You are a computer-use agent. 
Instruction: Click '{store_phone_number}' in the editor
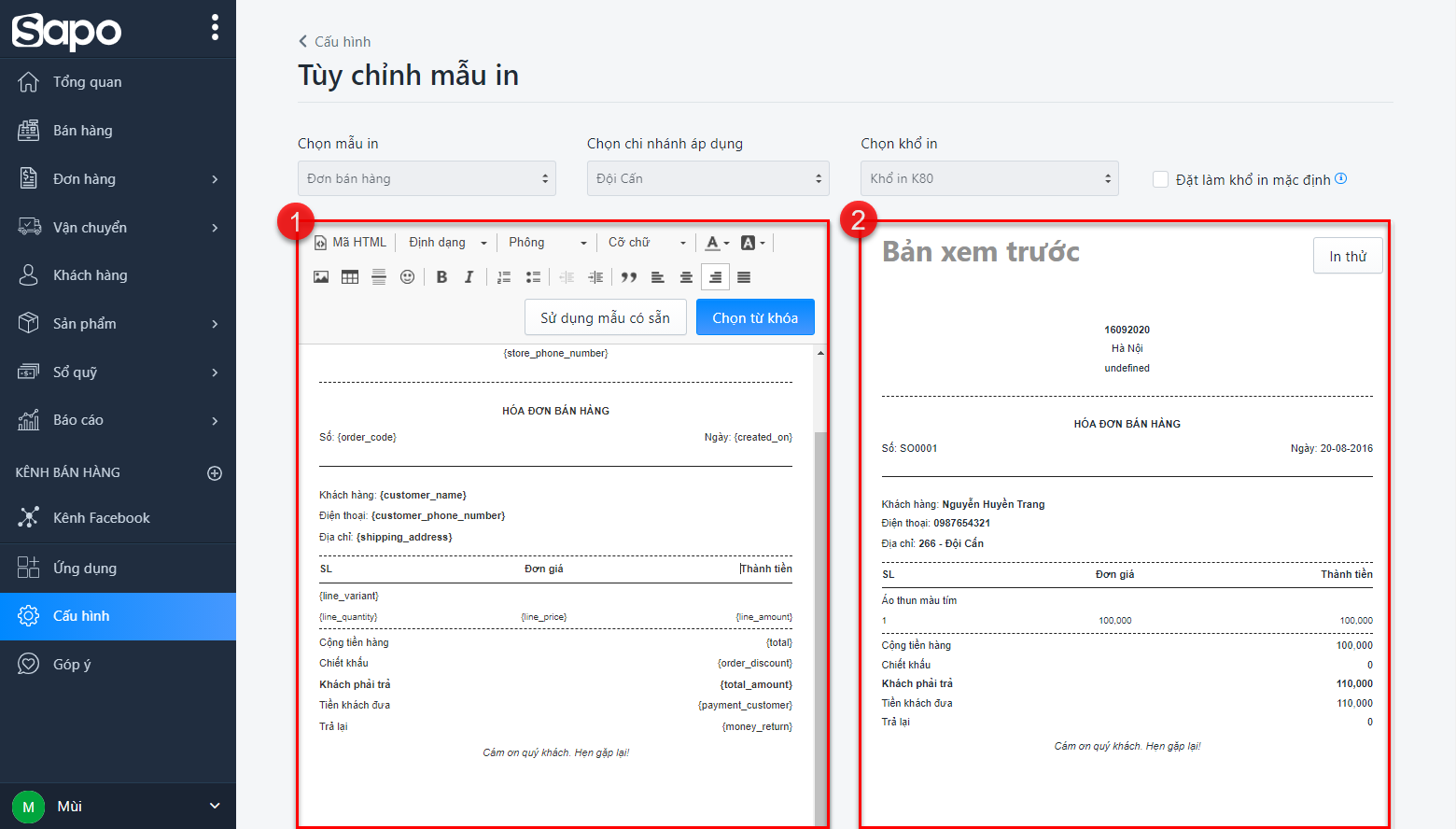click(x=555, y=354)
